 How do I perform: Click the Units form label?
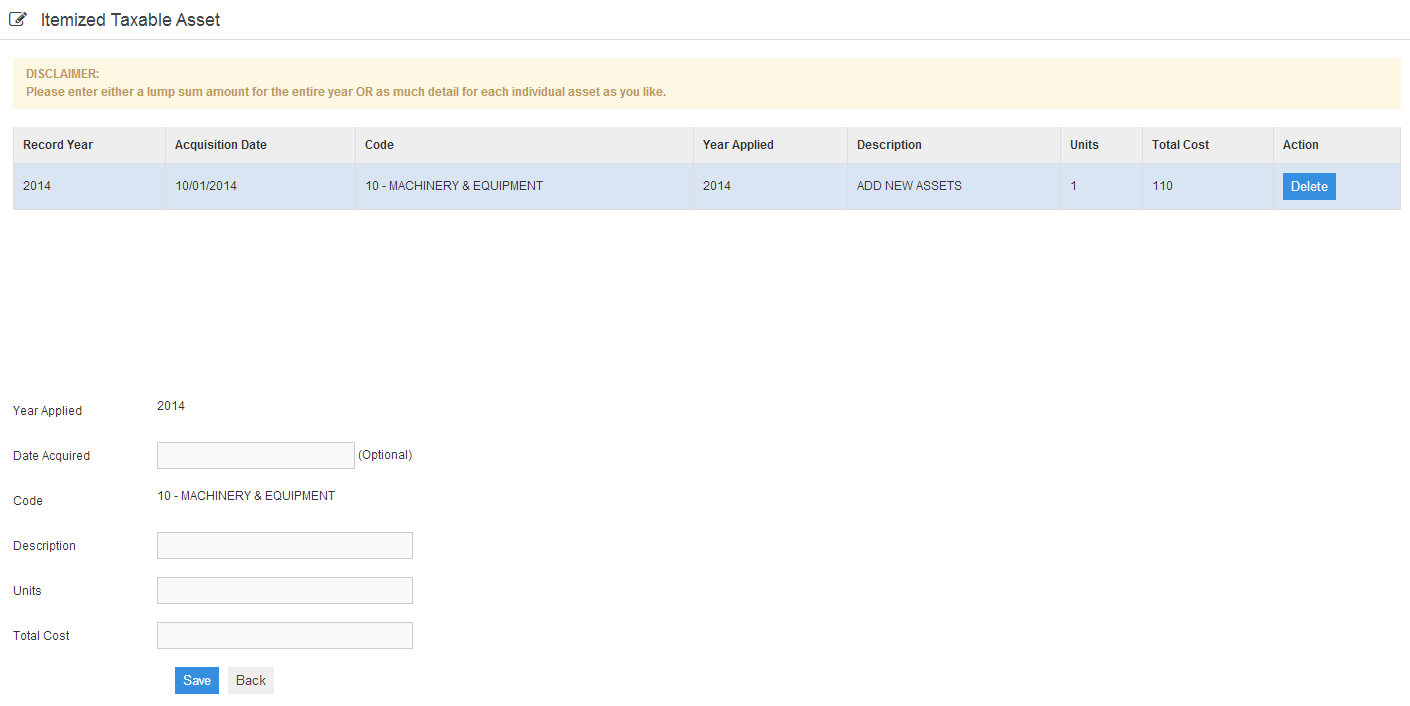click(27, 591)
